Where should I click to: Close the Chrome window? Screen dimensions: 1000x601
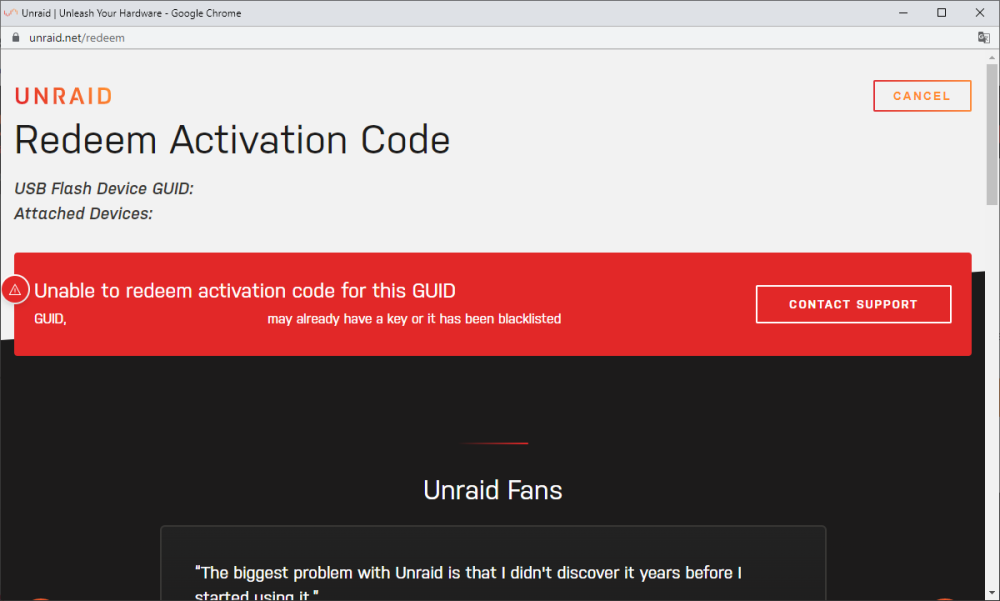tap(980, 13)
